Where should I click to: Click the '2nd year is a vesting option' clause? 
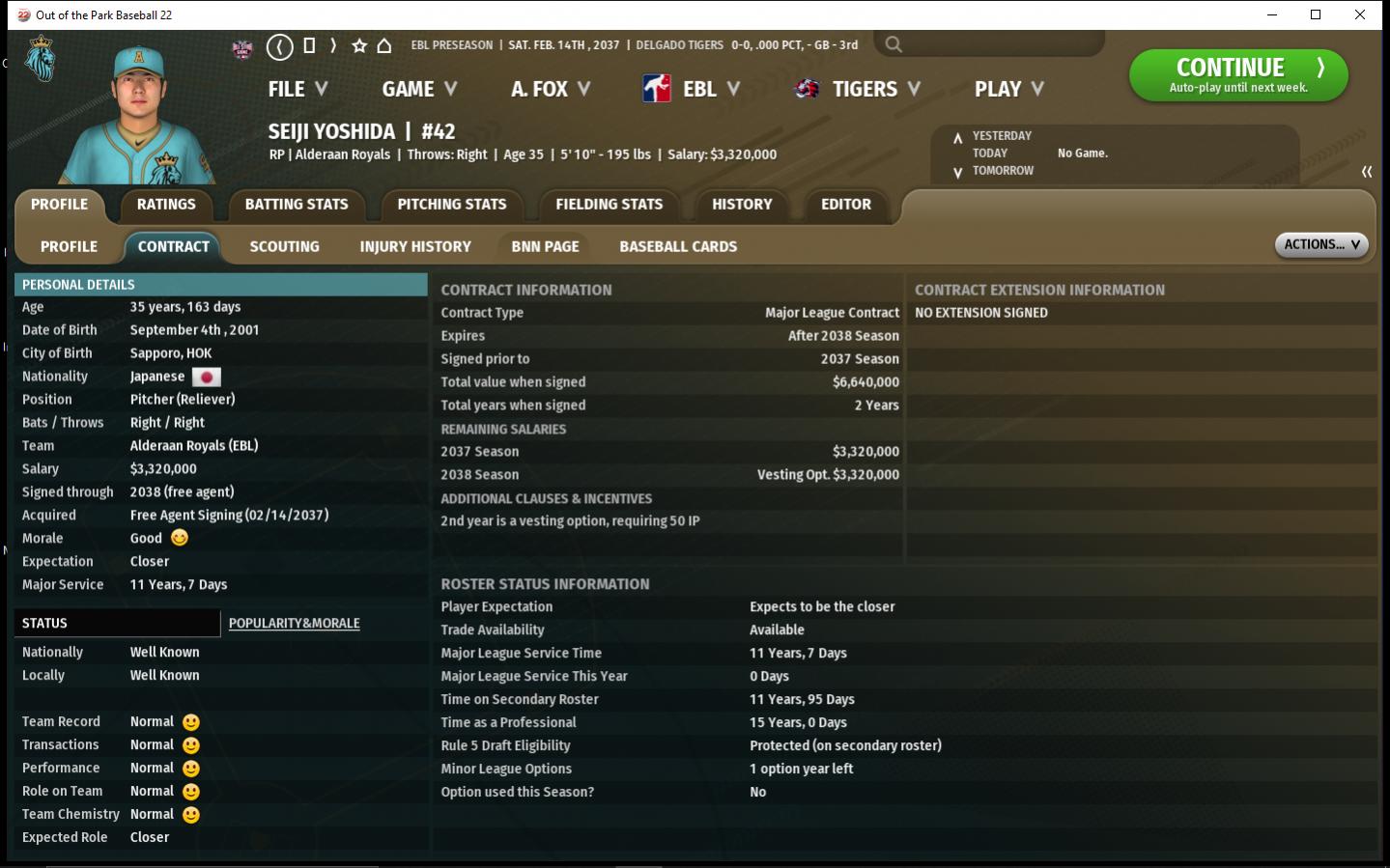(570, 521)
